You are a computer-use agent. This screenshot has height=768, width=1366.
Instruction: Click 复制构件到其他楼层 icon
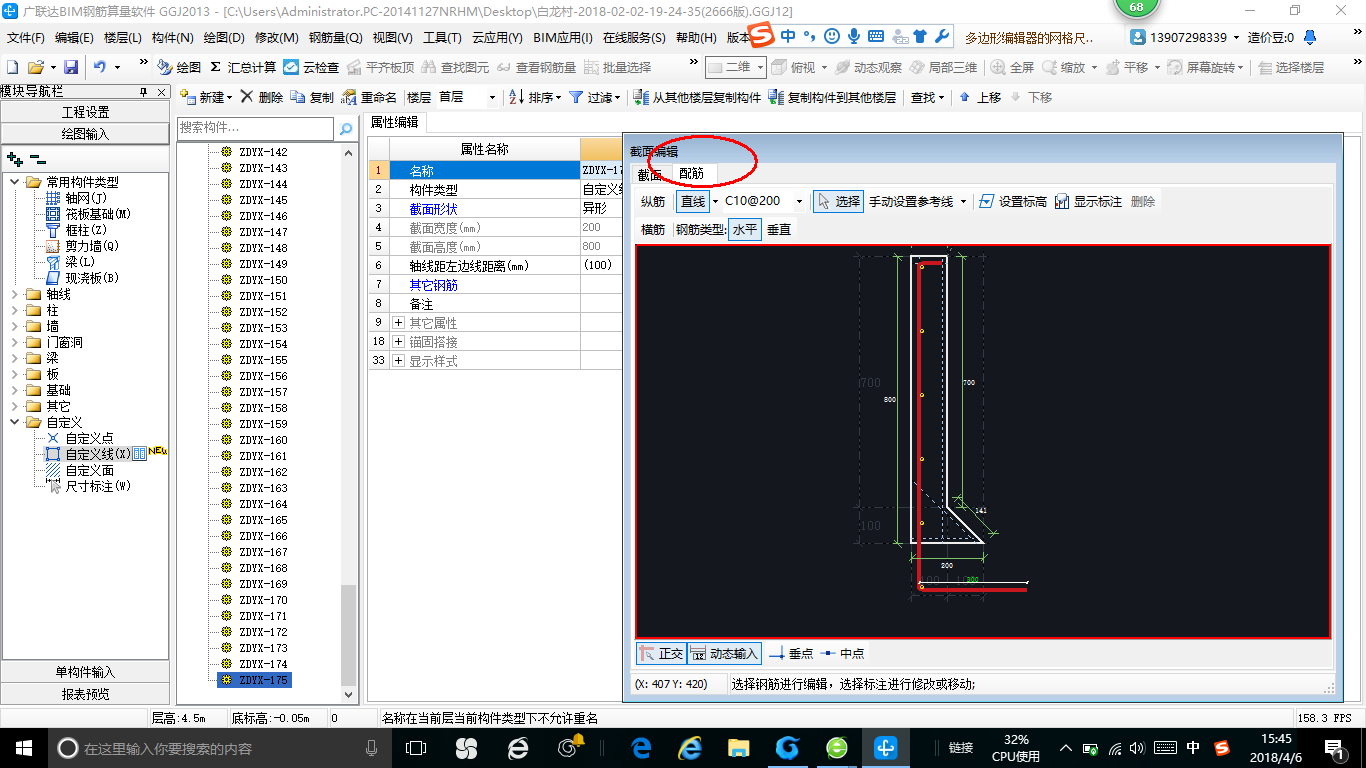pyautogui.click(x=833, y=97)
